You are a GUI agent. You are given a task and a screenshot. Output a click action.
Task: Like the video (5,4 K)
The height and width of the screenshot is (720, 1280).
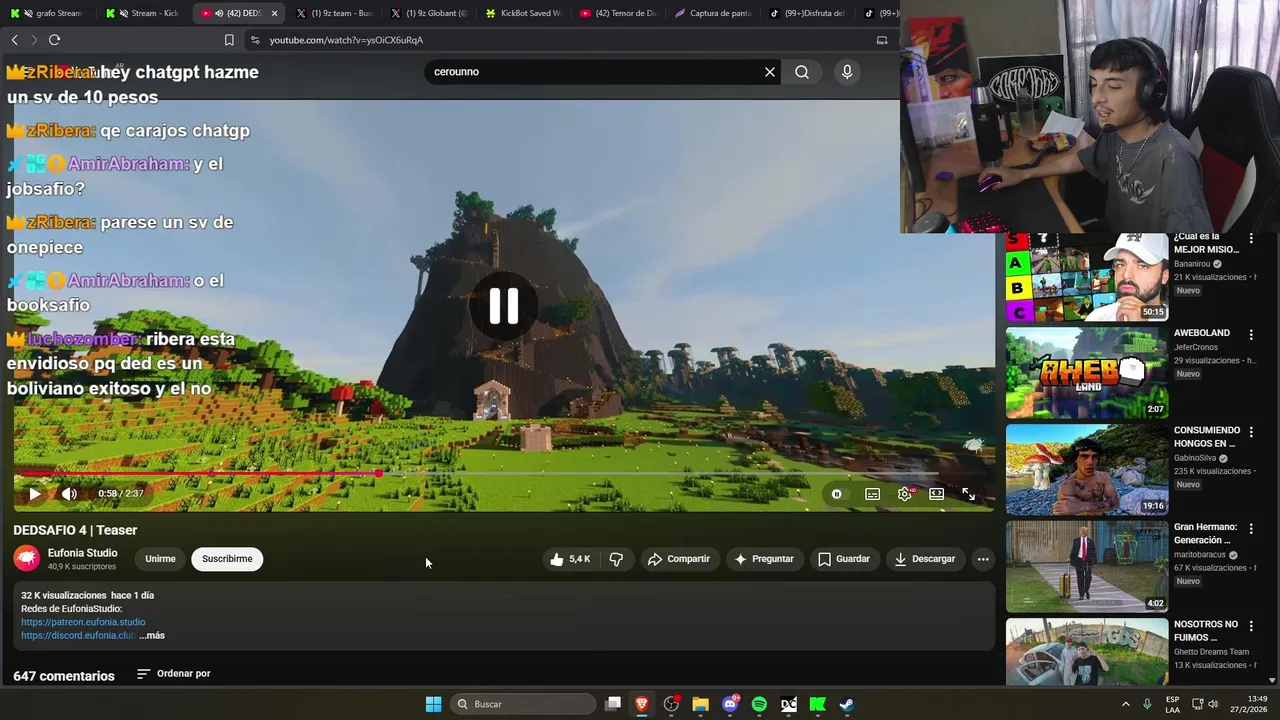tap(570, 559)
